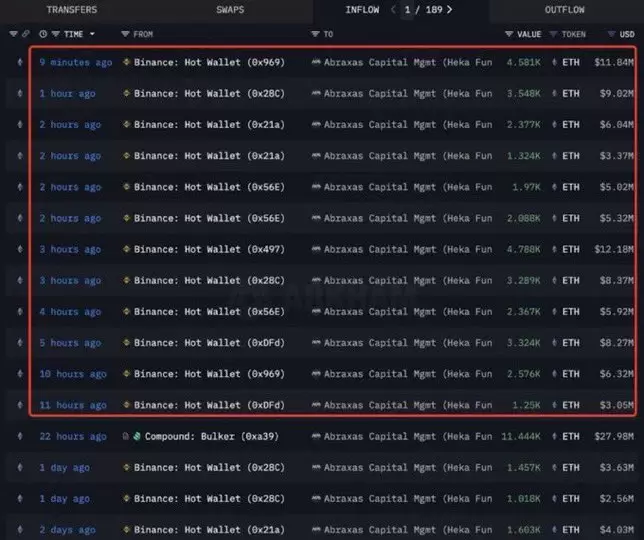
Task: Open Binance: Hot Wallet (0x969) on $11.84M row
Action: pyautogui.click(x=209, y=62)
